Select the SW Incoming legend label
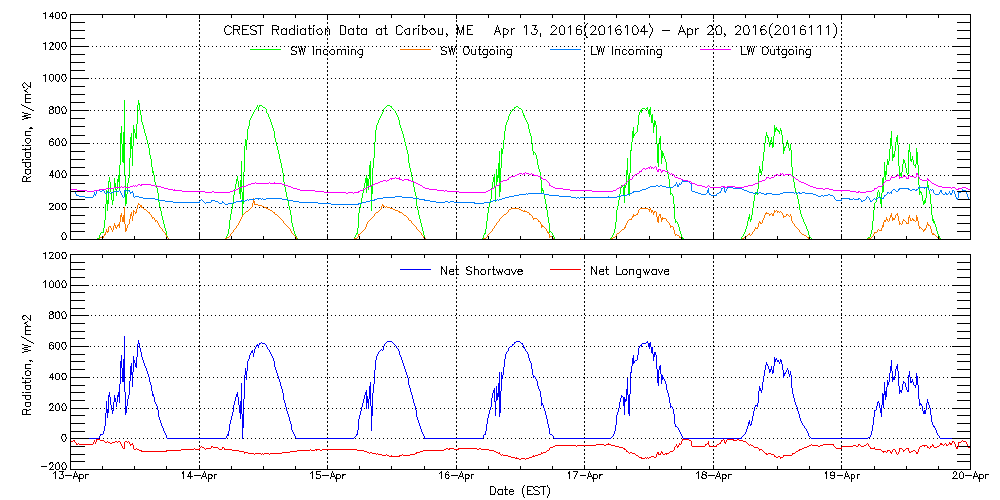 coord(322,51)
